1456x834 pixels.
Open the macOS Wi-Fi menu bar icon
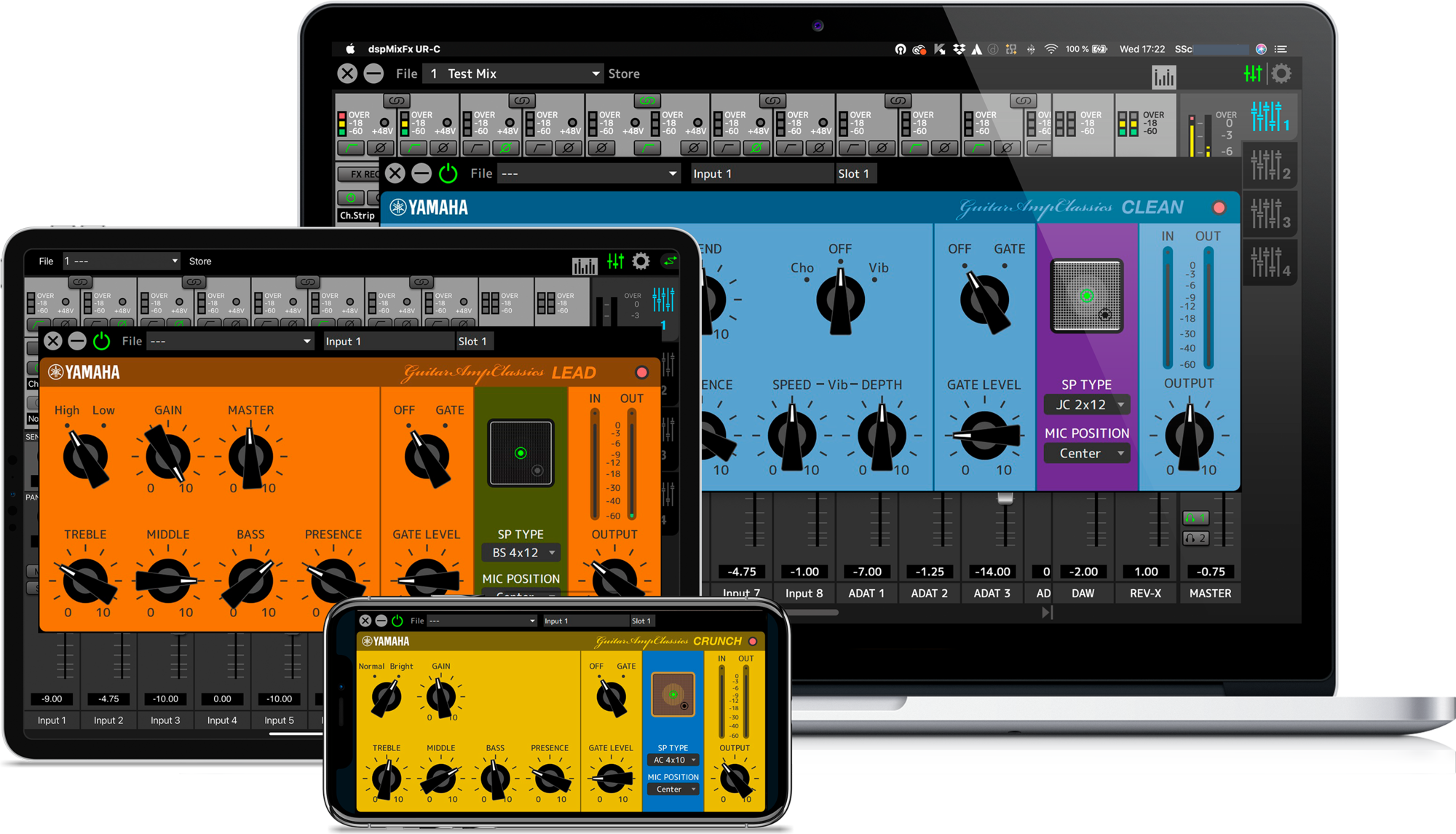tap(1051, 50)
